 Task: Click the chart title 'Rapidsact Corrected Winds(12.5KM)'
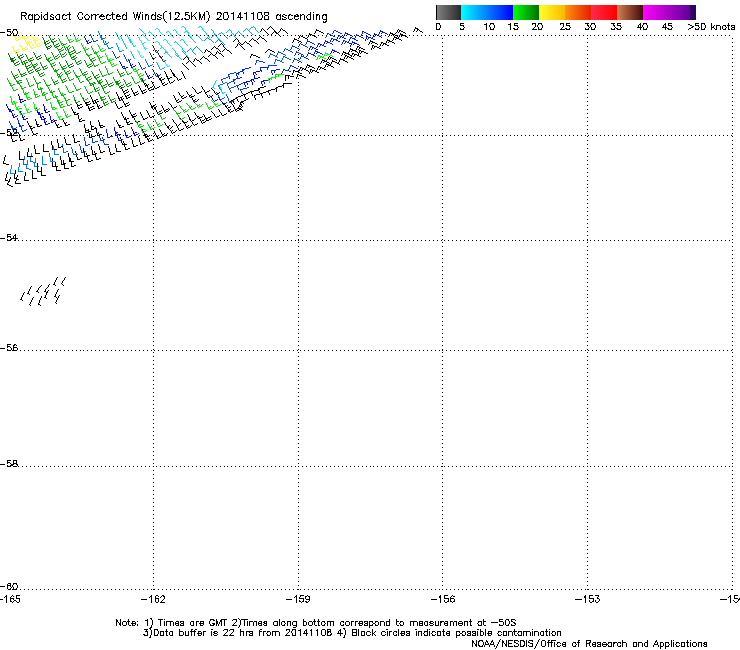(x=115, y=17)
